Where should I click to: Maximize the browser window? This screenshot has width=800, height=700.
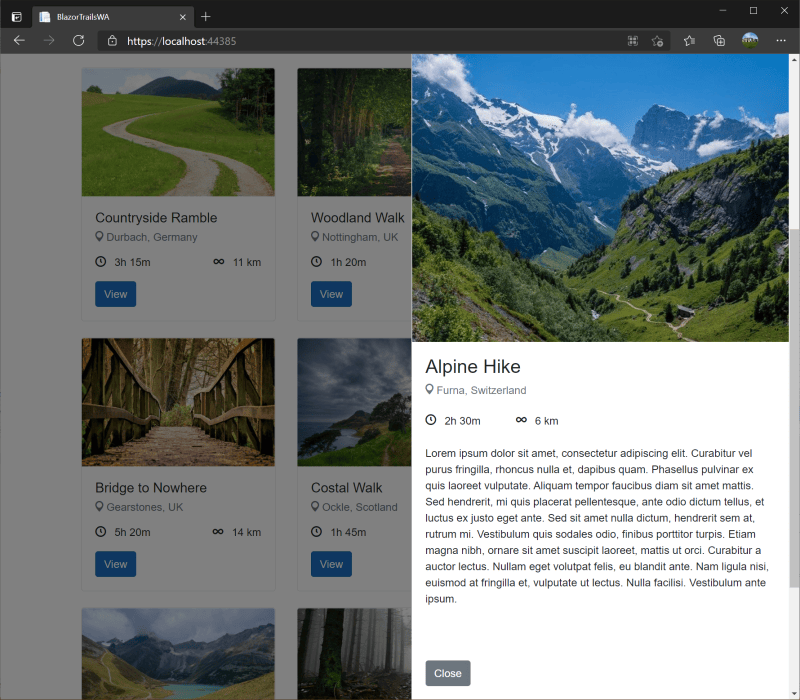753,11
